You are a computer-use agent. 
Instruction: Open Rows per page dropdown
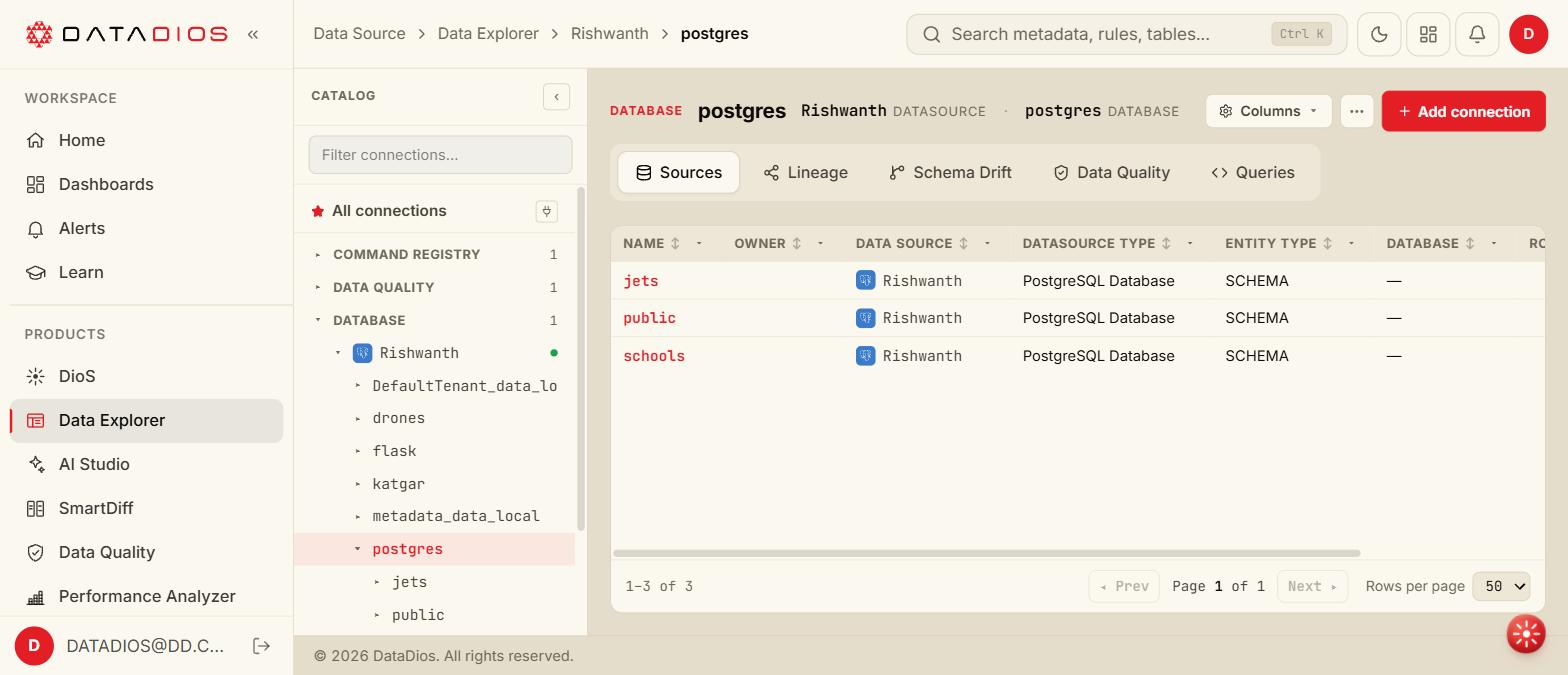coord(1501,586)
